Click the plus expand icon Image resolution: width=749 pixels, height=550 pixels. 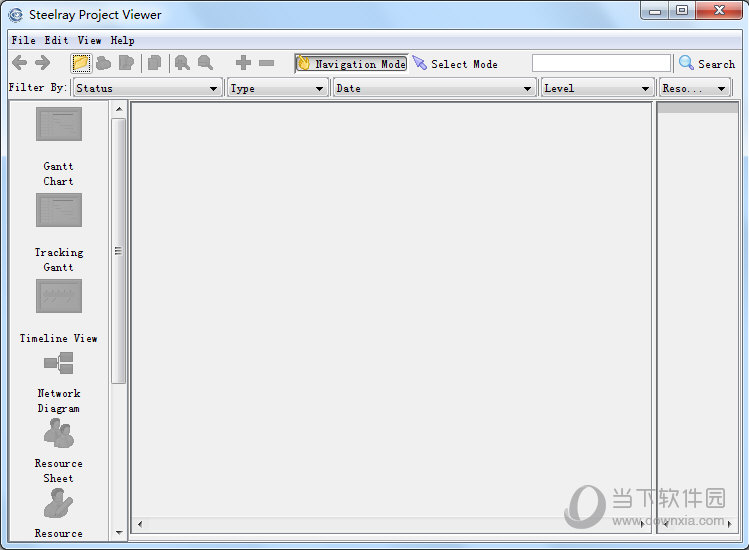coord(243,63)
